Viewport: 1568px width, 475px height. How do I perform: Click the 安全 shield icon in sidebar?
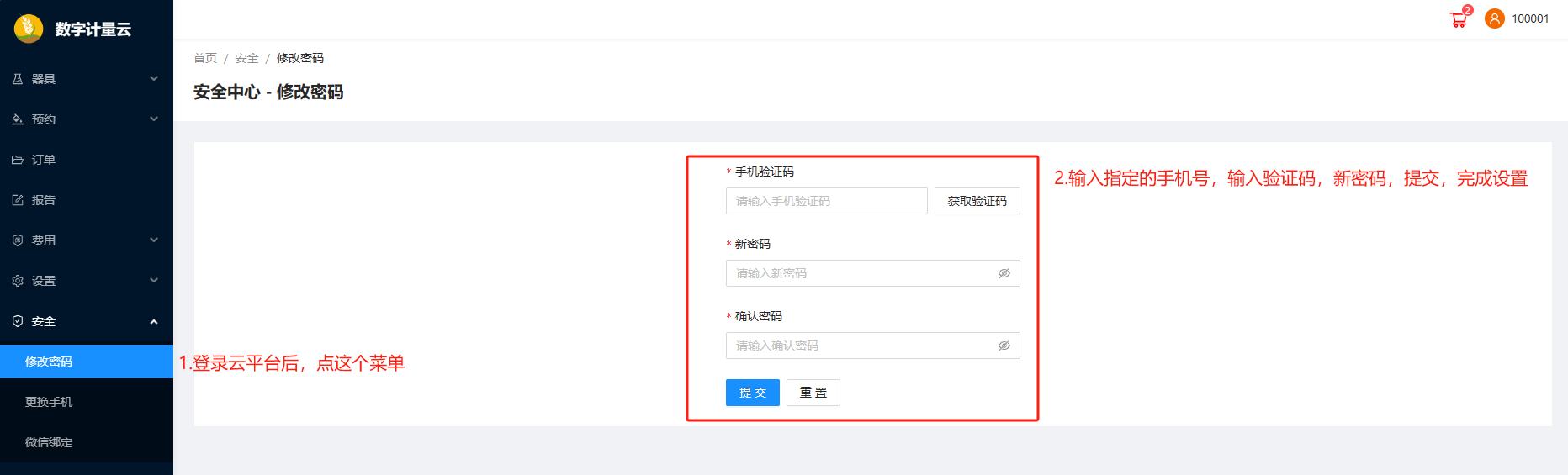18,321
